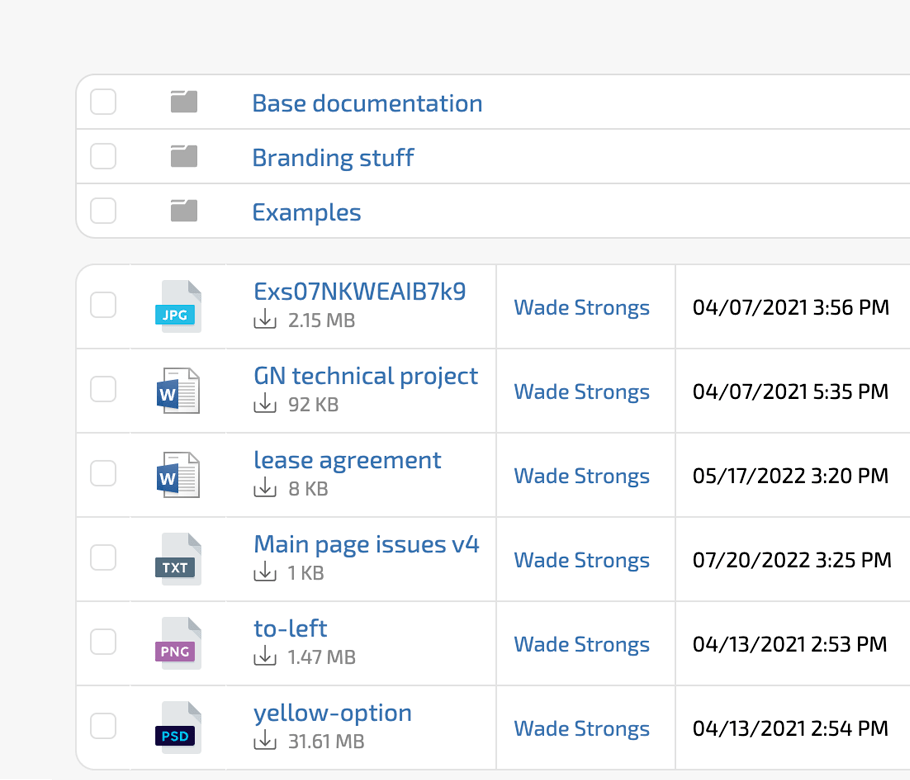Screen dimensions: 910x780
Task: Click Wade Strongs in Main page issues v4 row
Action: click(582, 560)
